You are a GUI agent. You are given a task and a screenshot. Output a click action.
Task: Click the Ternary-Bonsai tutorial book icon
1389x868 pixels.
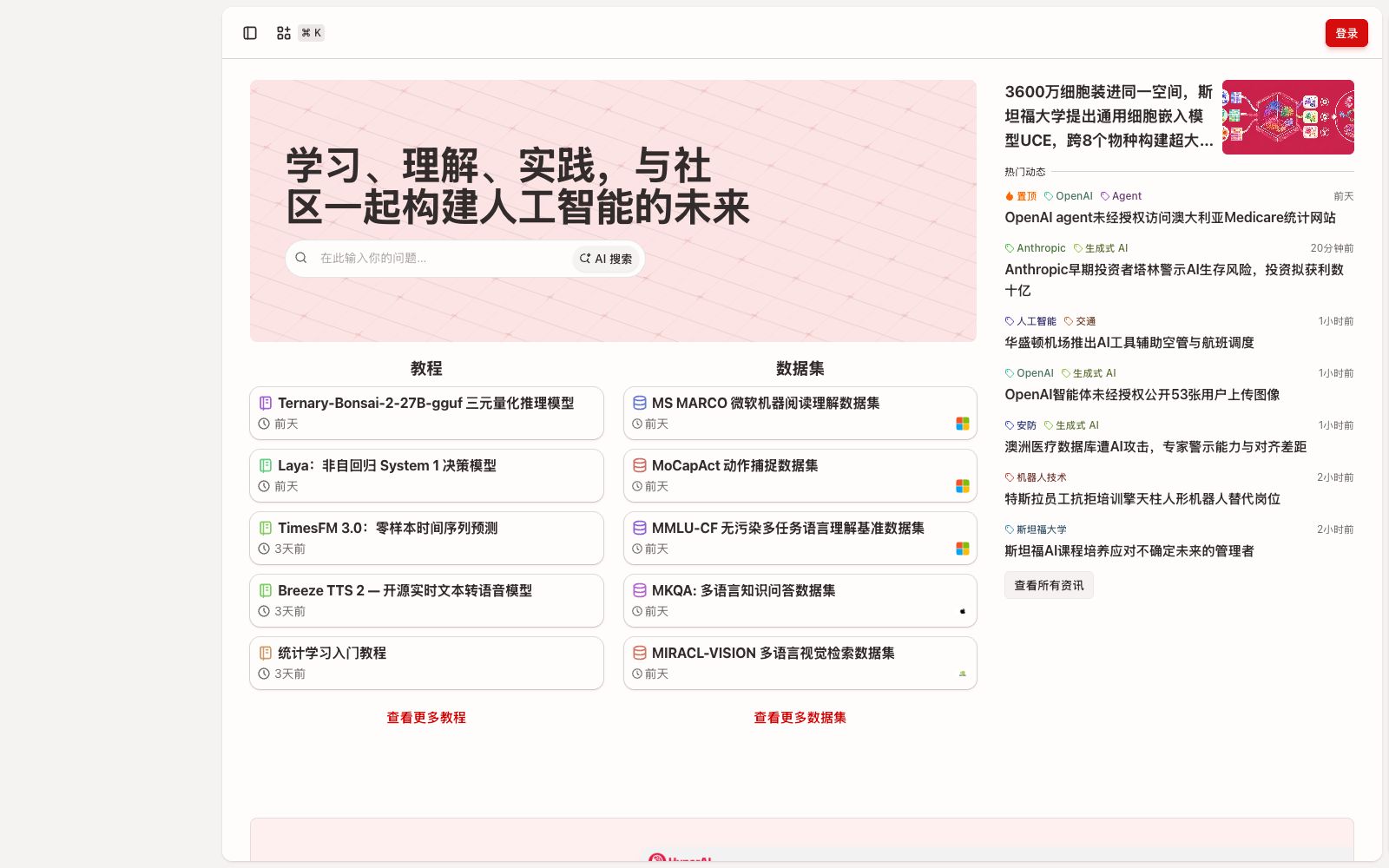(x=266, y=403)
